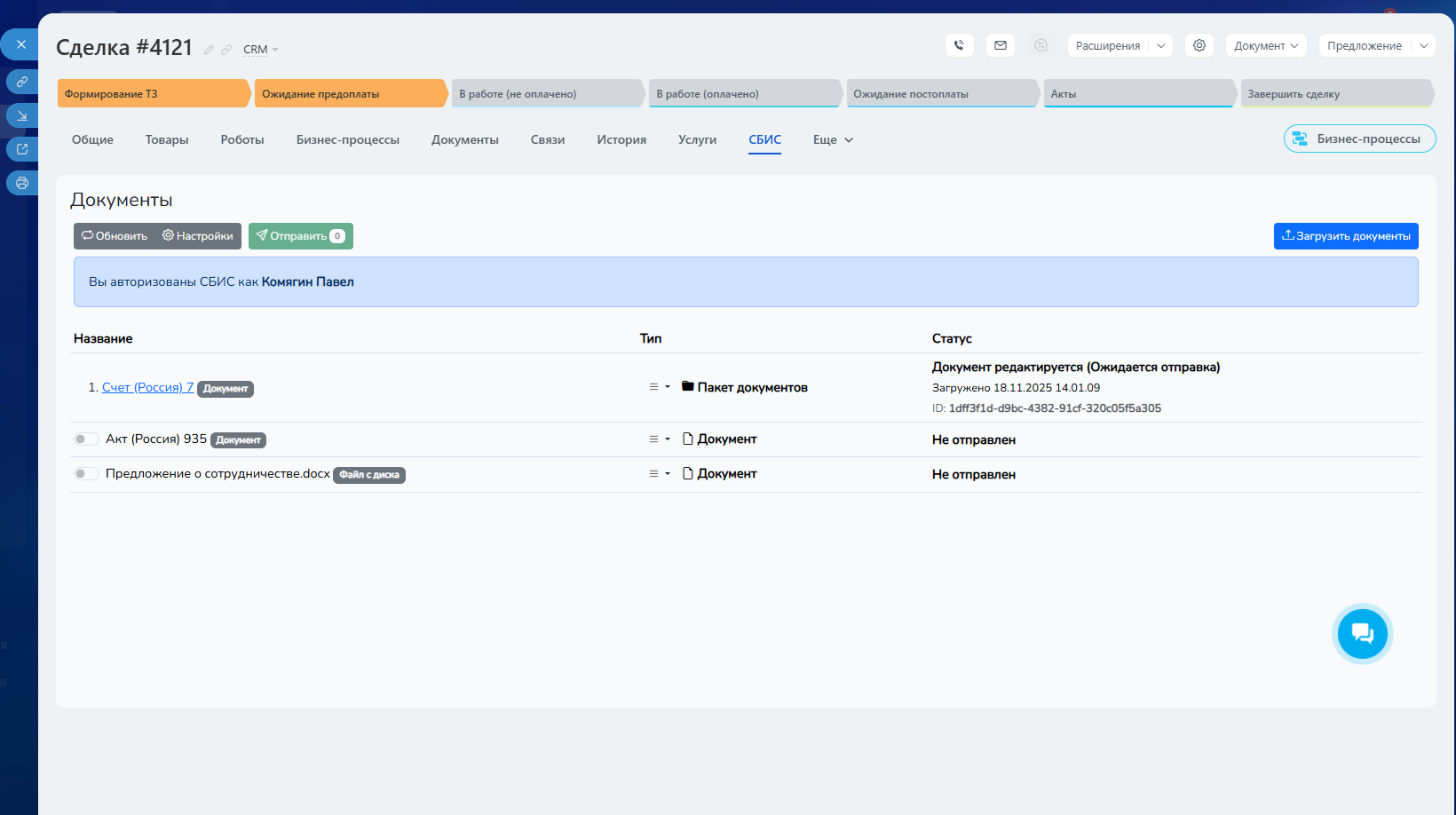Expand the Предложение dropdown arrow
Screen dimensions: 1456x815
(x=1423, y=45)
